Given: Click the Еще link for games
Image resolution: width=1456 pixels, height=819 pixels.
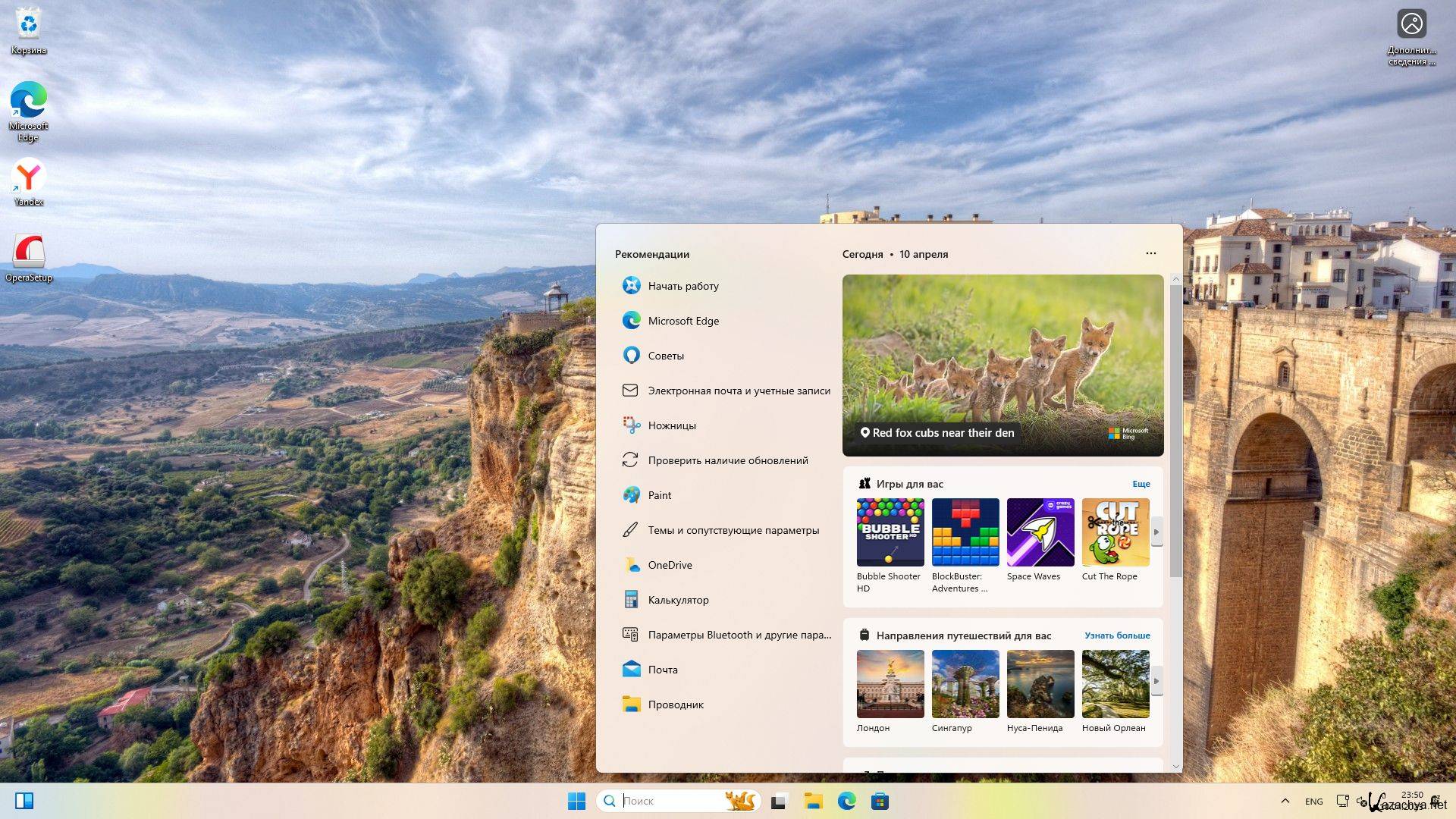Looking at the screenshot, I should [1141, 484].
